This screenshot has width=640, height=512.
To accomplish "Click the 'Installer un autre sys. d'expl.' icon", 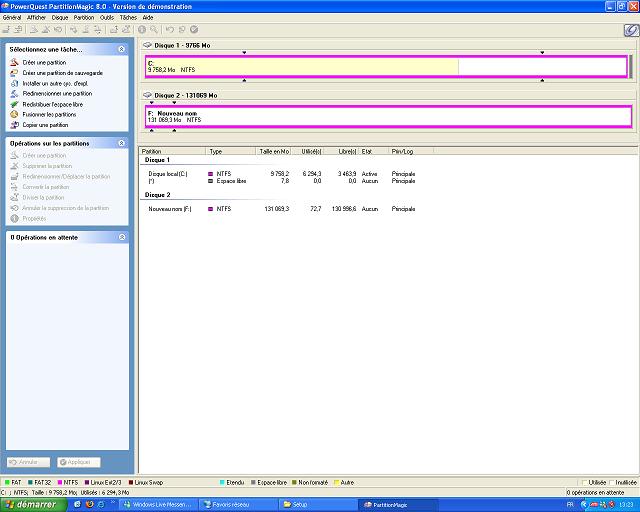I will pyautogui.click(x=14, y=83).
